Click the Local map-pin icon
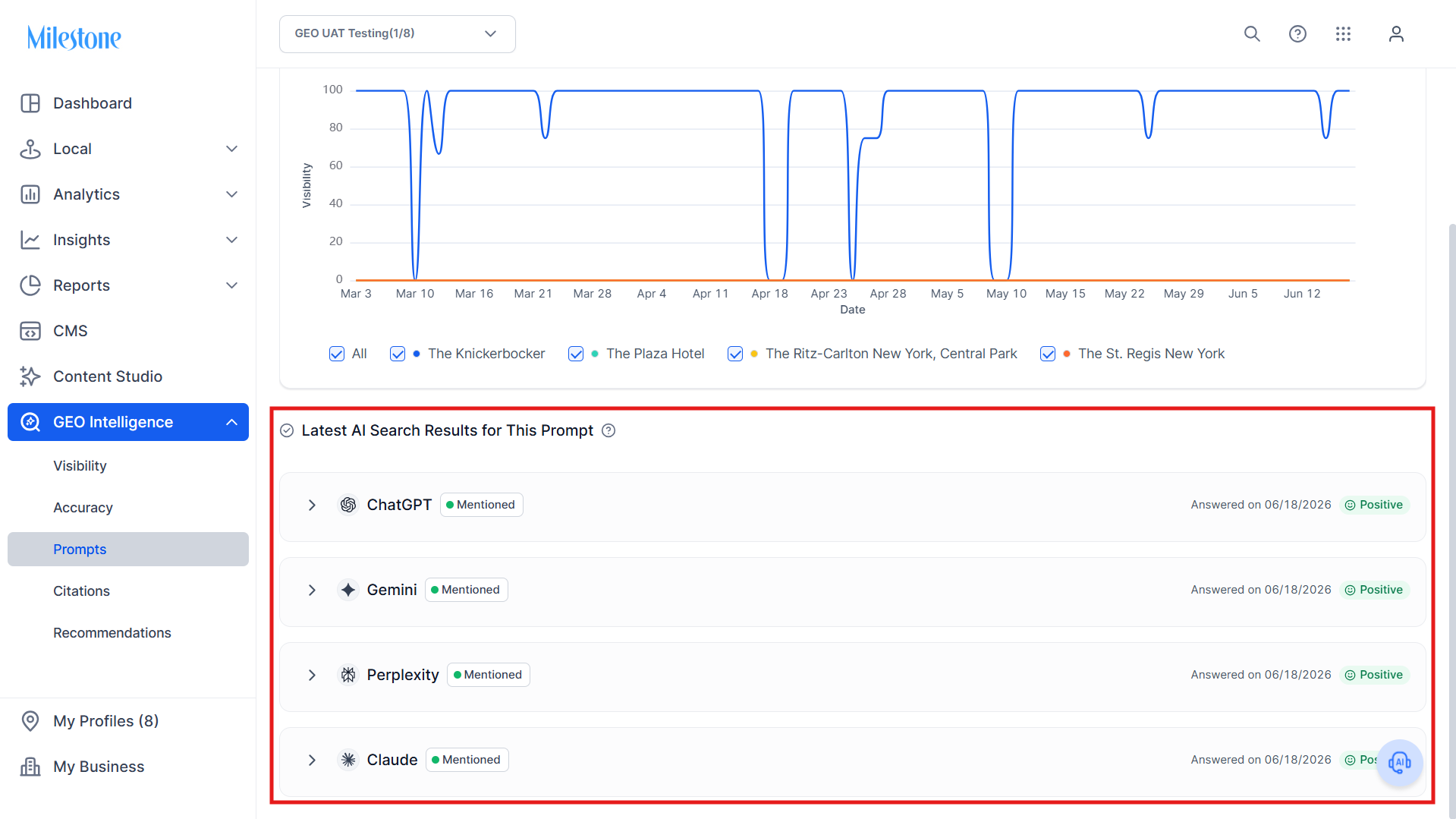Screen dimensions: 1456x819 (30, 149)
